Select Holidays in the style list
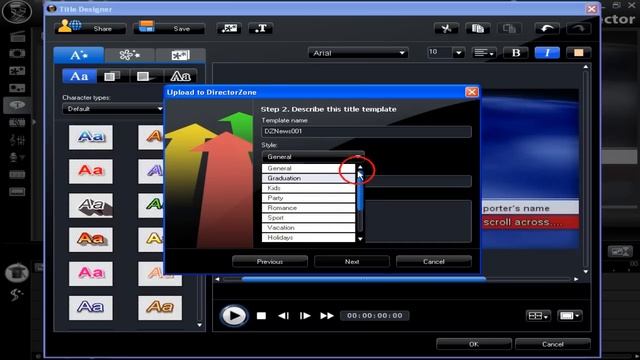The height and width of the screenshot is (360, 640). point(308,238)
